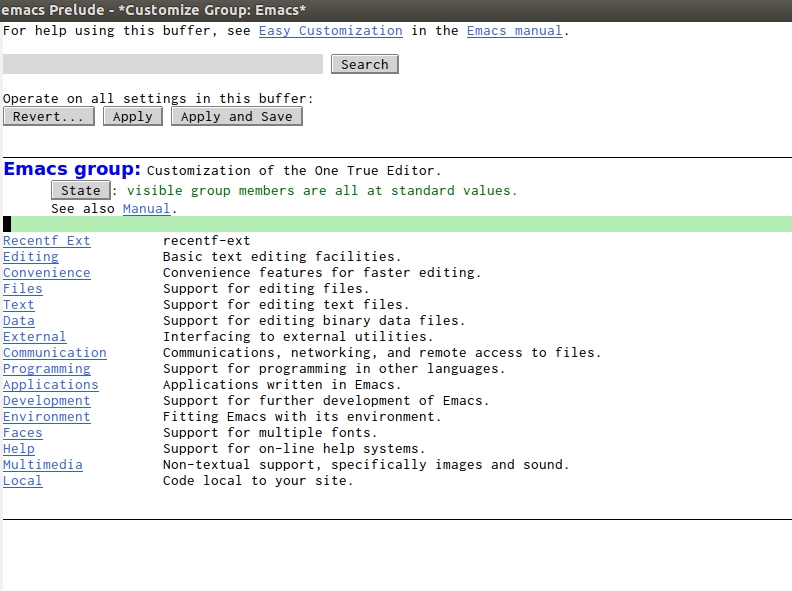Click the Revert... button

coord(48,116)
